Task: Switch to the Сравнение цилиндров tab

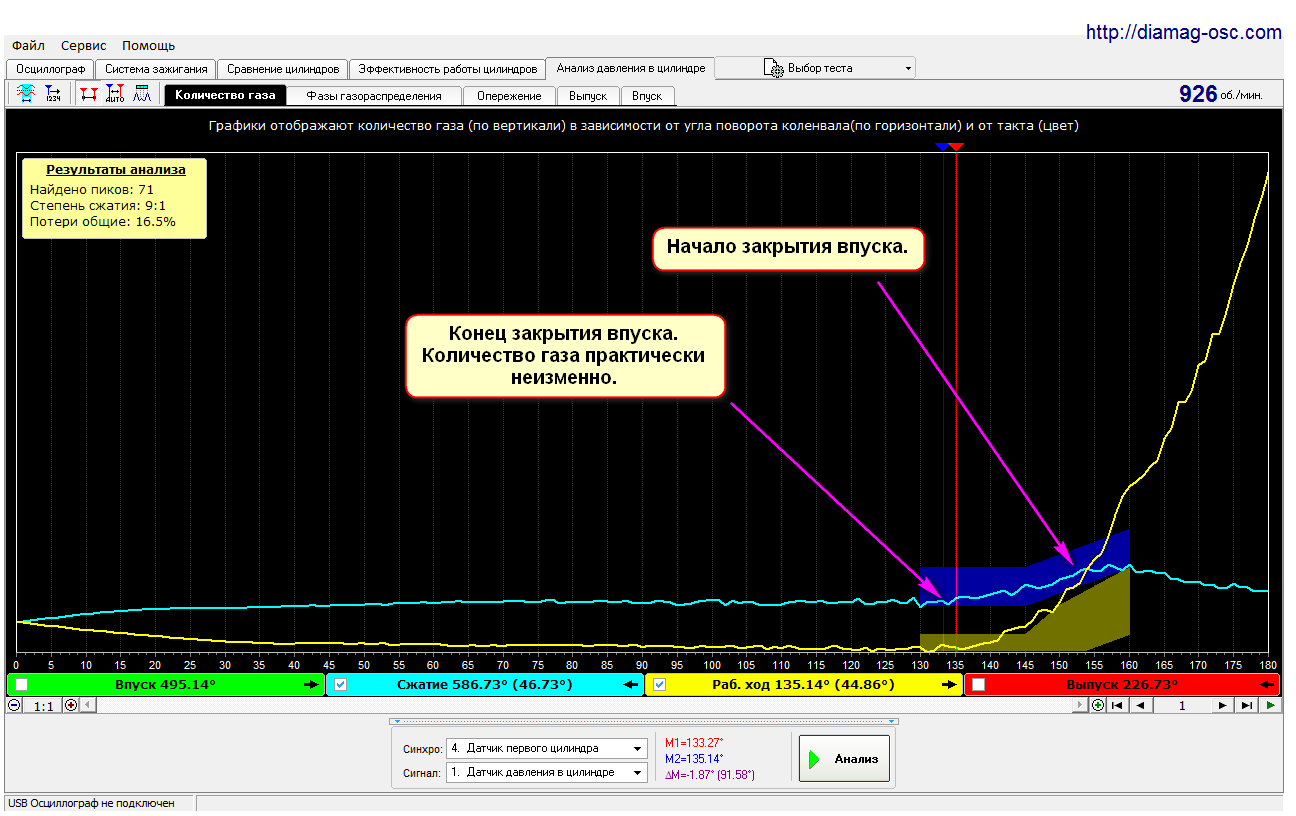Action: coord(283,69)
